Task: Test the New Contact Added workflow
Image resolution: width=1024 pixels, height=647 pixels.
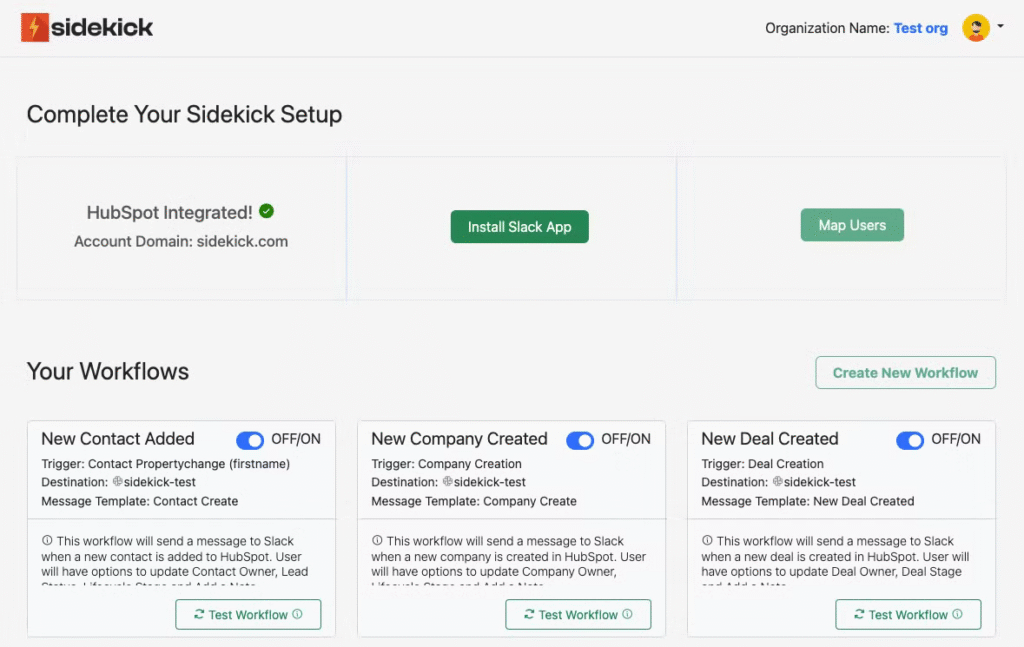Action: point(247,615)
